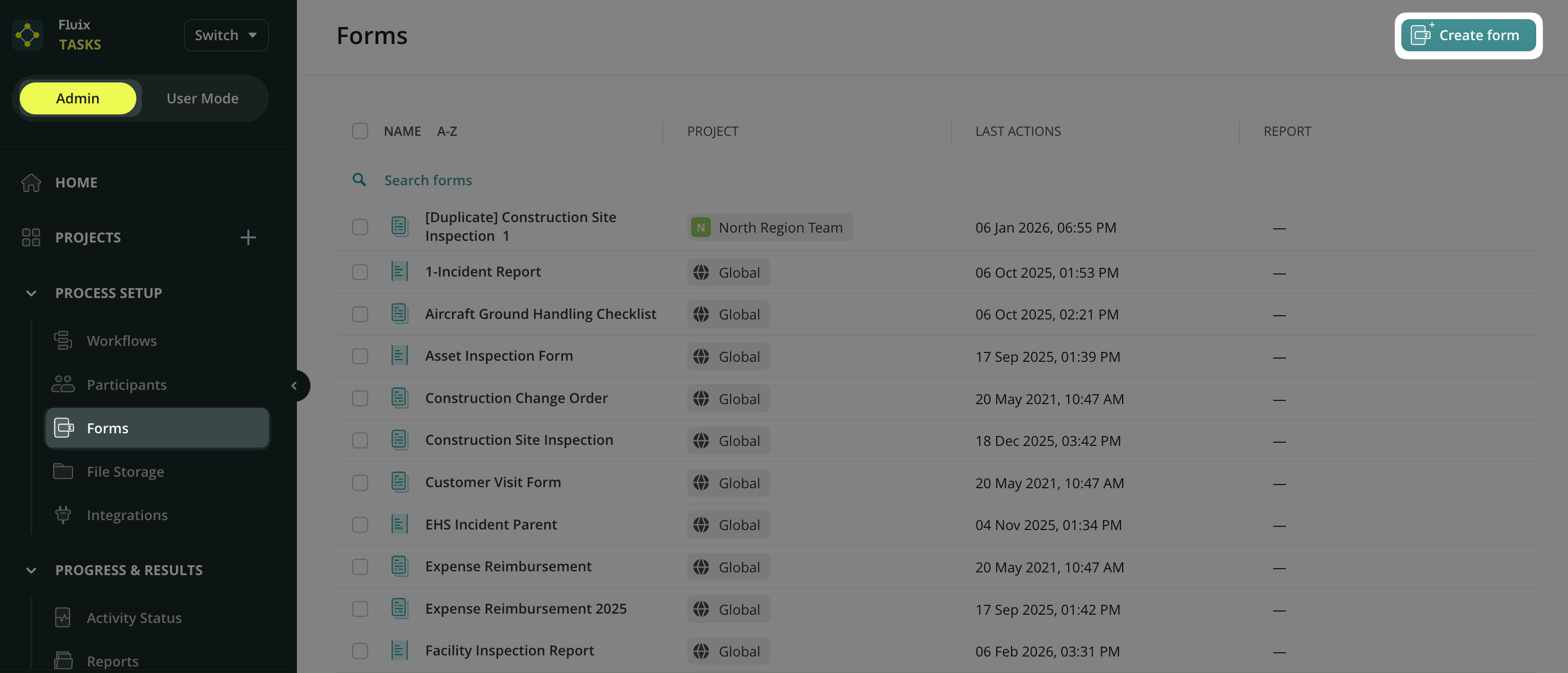
Task: Collapse Progress & Results section
Action: click(31, 570)
